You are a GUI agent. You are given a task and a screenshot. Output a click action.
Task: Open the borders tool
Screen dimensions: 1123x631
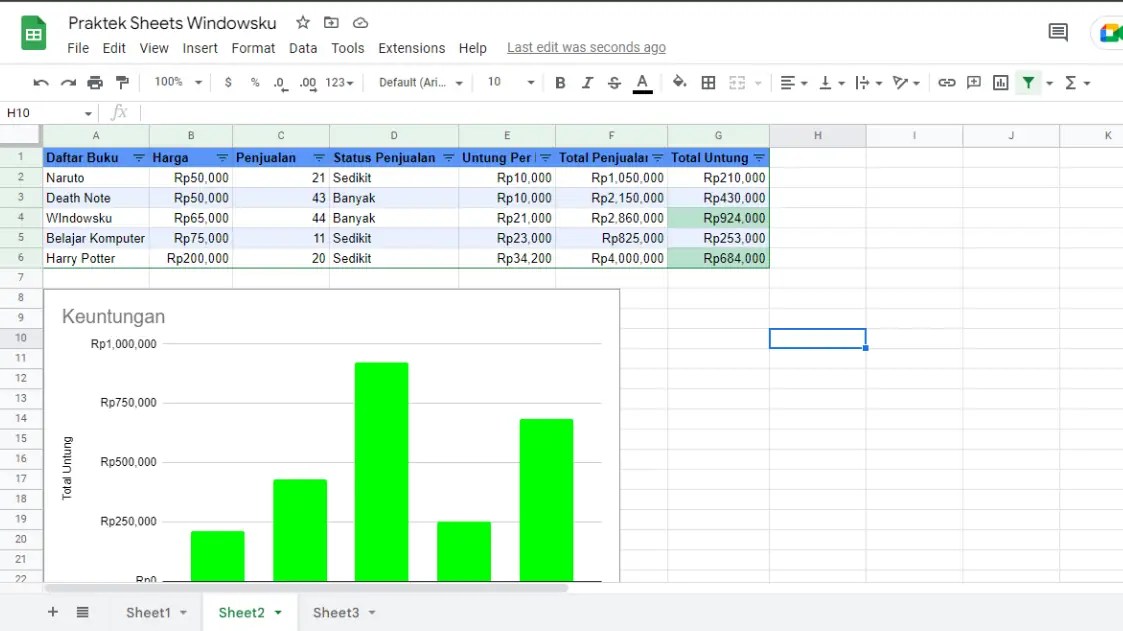(708, 83)
